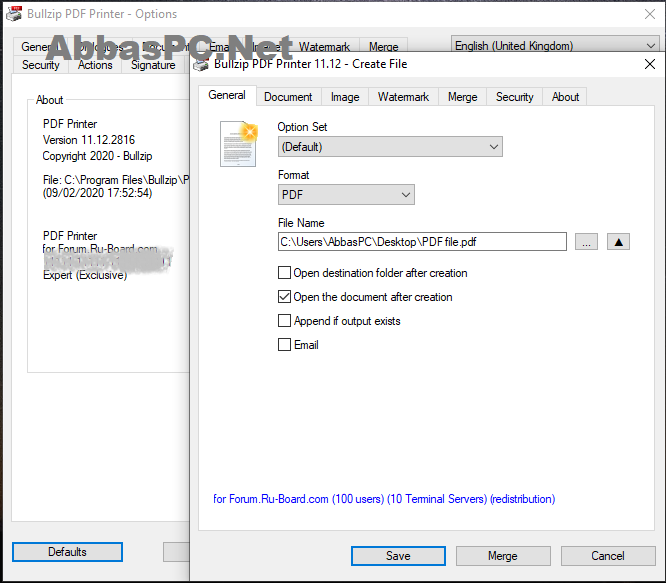Close the Bullzip Options window
Screen dimensions: 666x583
point(649,14)
